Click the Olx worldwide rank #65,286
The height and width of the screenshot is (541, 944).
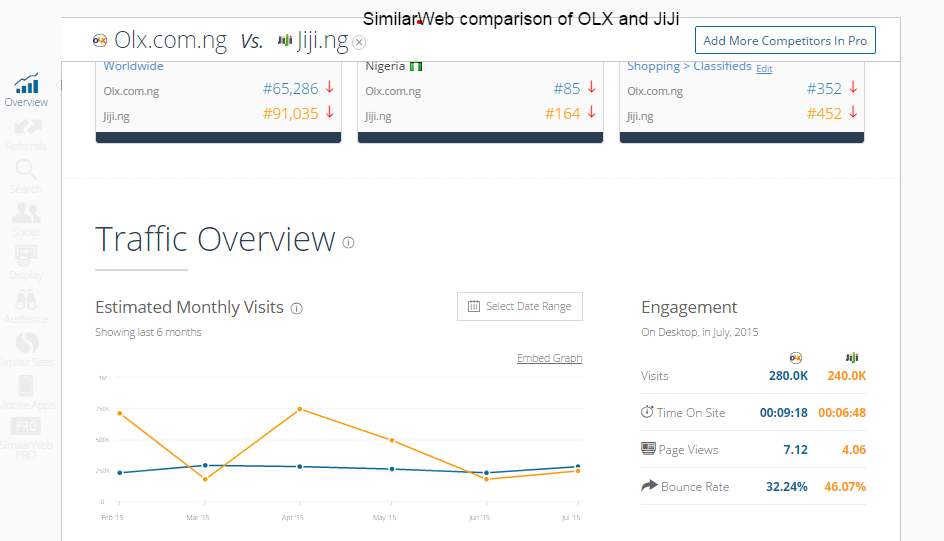[290, 88]
